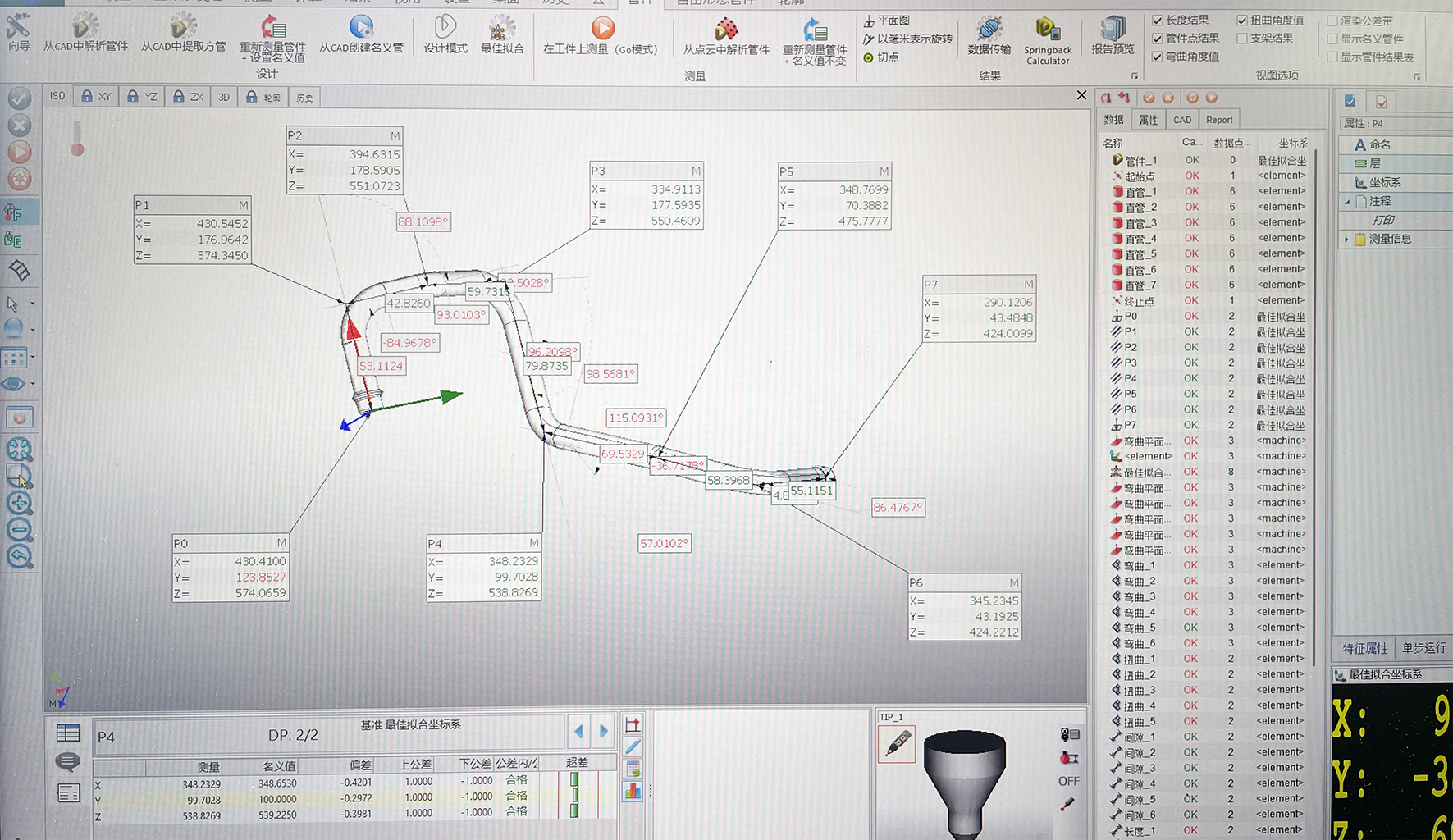
Task: Switch to the 3D view tab
Action: 224,97
